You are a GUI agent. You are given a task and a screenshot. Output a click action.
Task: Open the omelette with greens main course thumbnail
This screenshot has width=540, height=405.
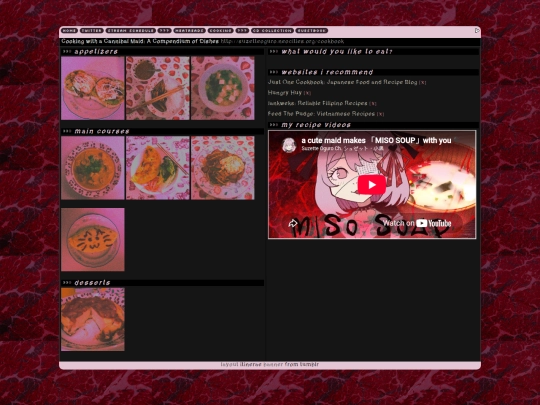pyautogui.click(x=158, y=168)
